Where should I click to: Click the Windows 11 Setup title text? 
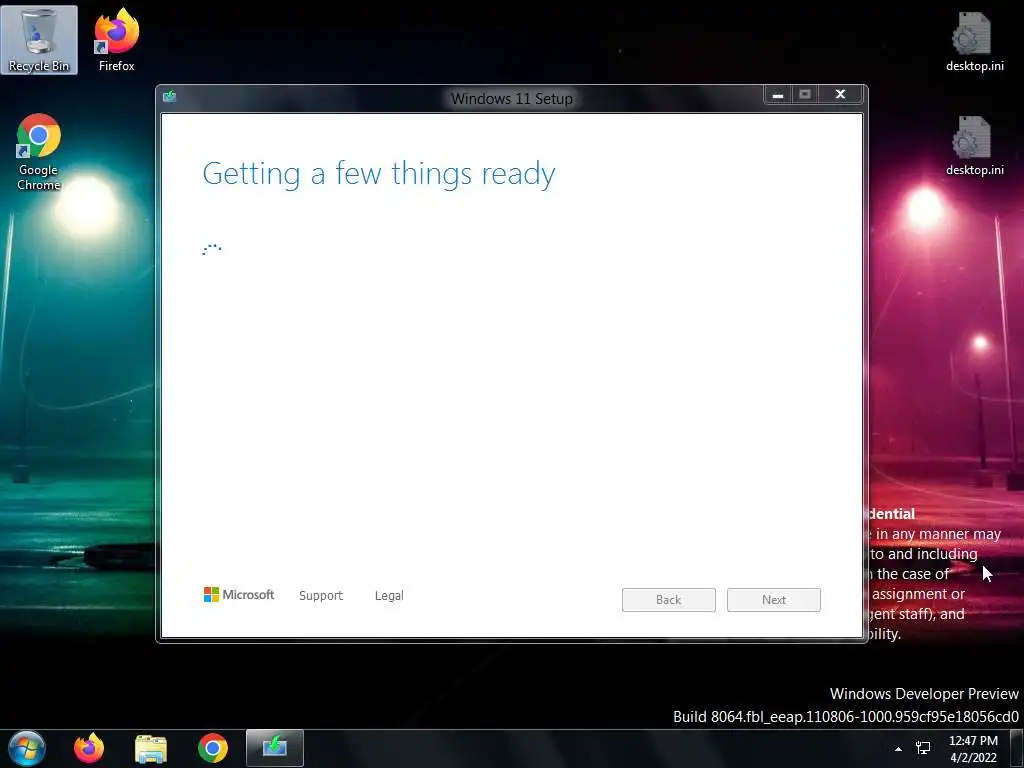click(512, 99)
